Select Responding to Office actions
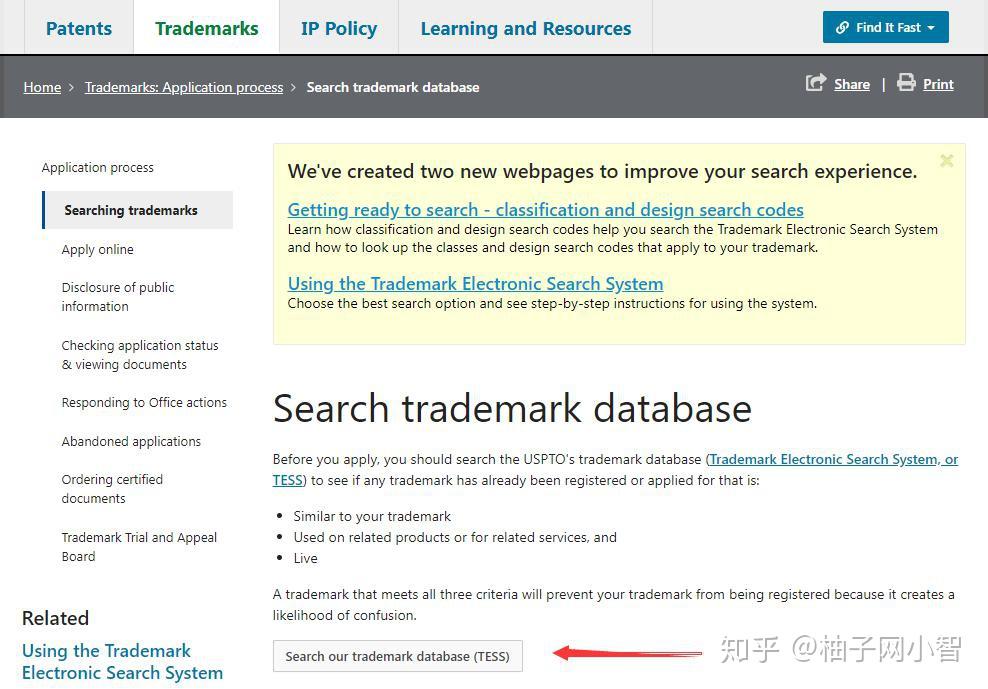988x689 pixels. point(144,402)
